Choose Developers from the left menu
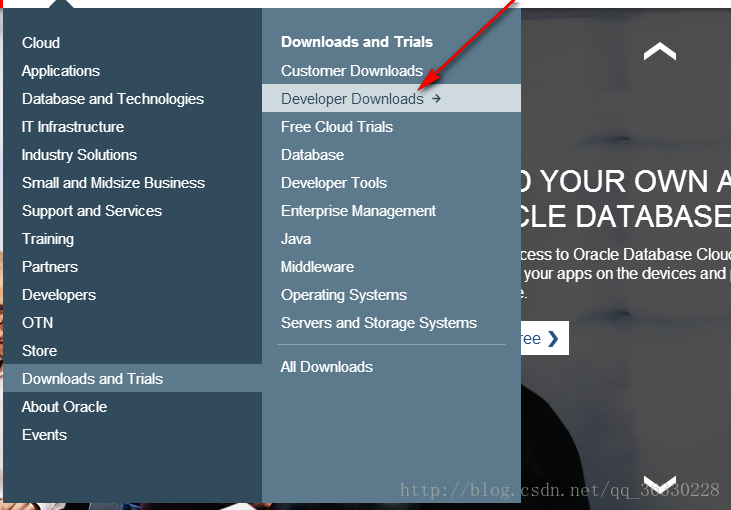 tap(59, 295)
